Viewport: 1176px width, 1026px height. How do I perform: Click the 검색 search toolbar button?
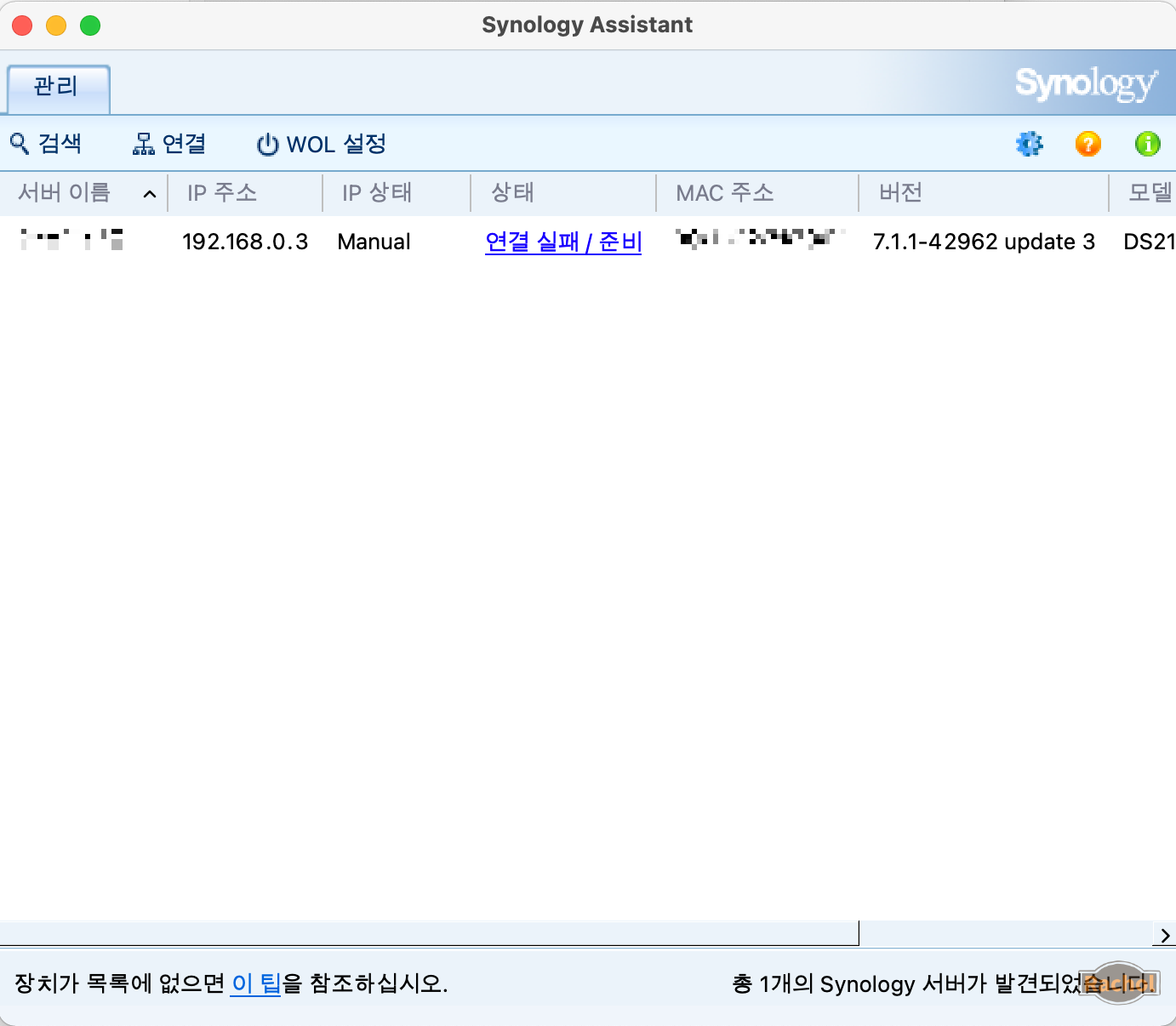(x=46, y=144)
